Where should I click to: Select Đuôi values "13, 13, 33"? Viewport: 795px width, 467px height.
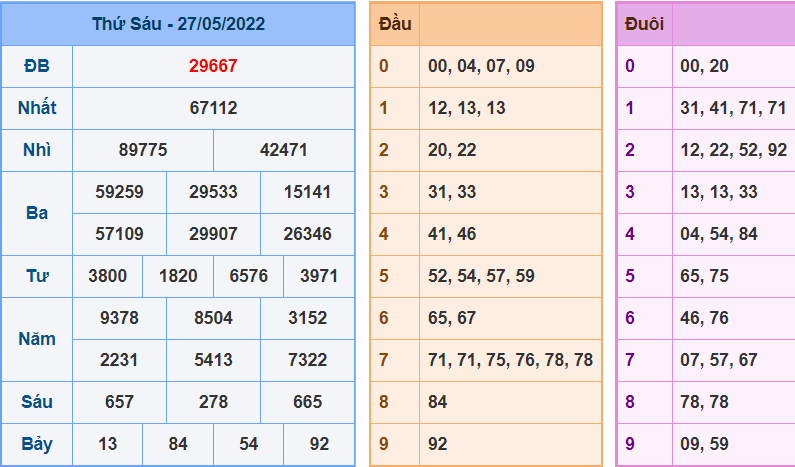tap(719, 192)
